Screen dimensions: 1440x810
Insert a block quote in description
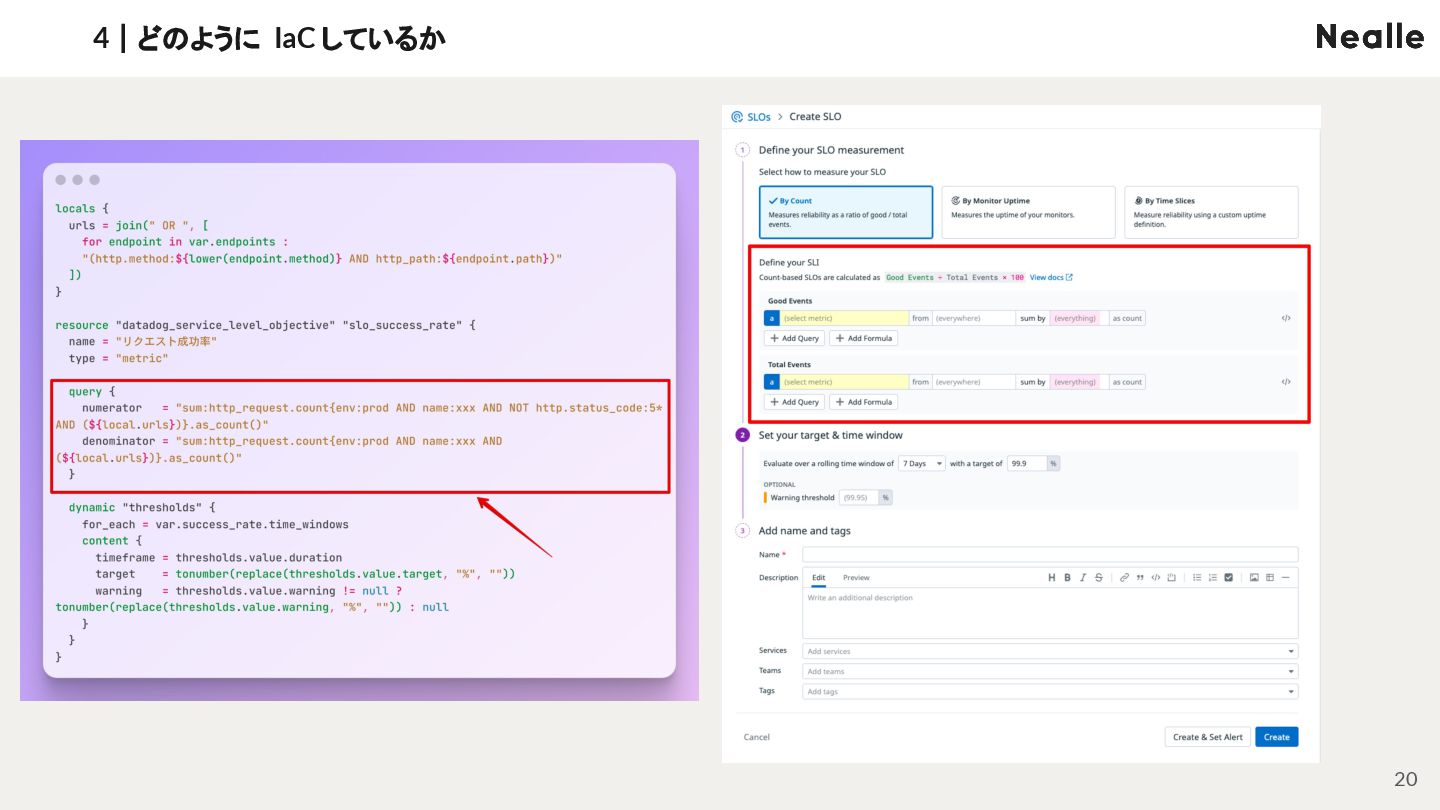click(x=1140, y=577)
